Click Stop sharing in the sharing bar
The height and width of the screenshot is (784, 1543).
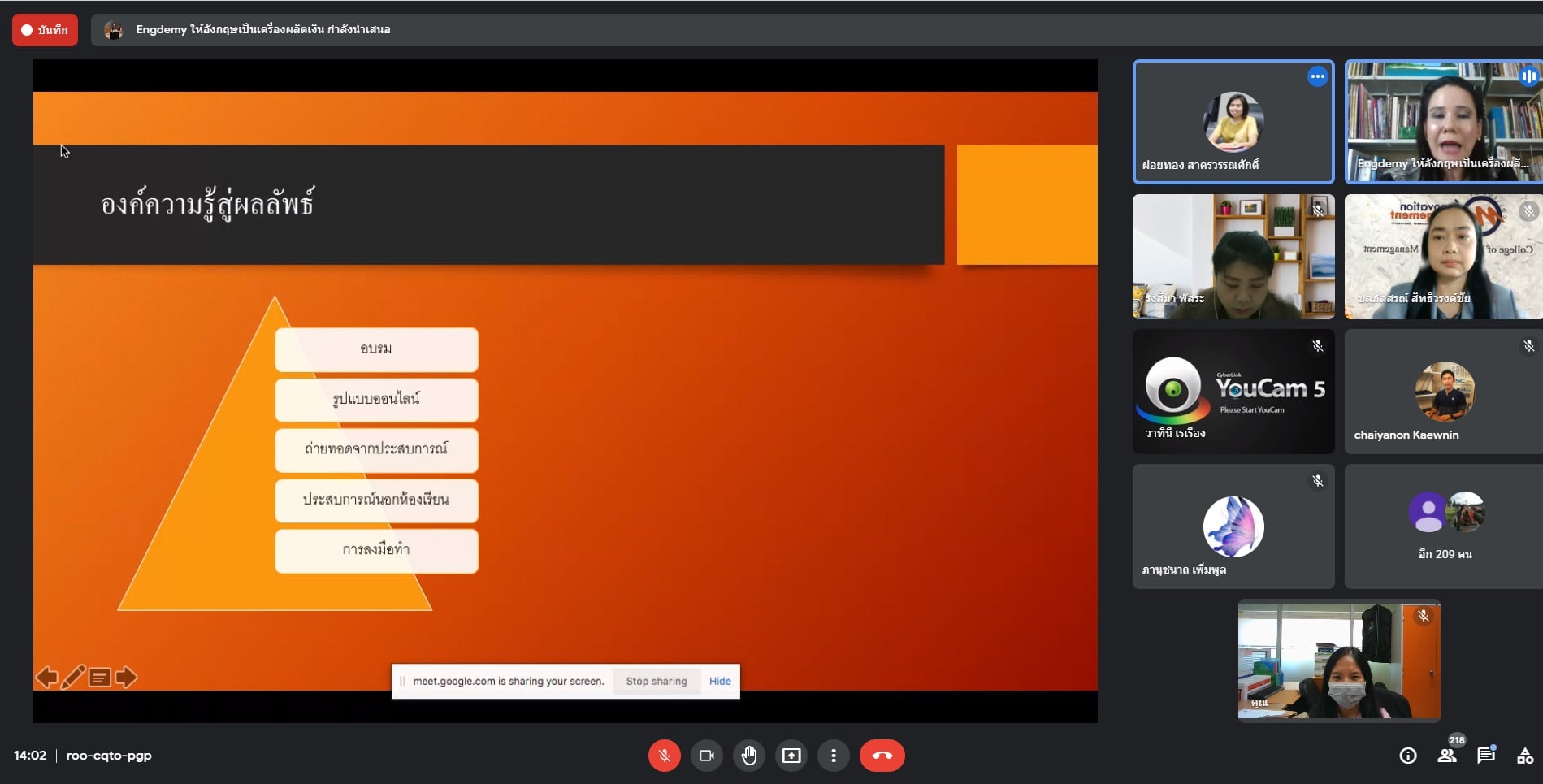(656, 681)
